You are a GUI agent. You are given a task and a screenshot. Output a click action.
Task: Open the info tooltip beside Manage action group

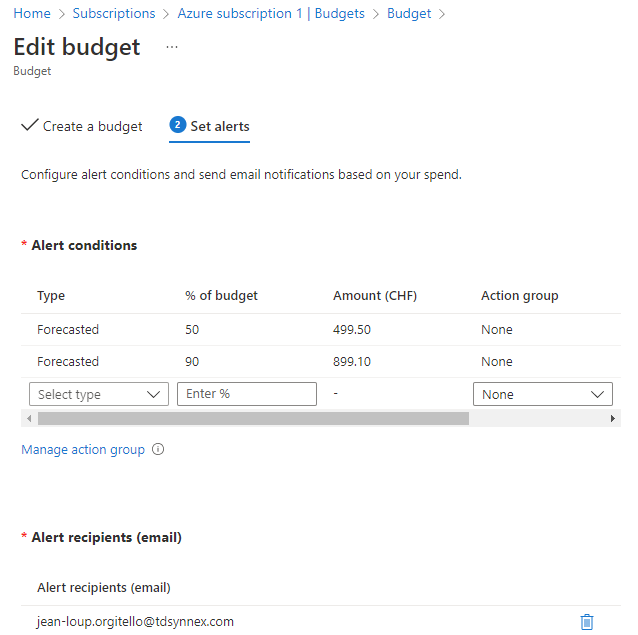pyautogui.click(x=158, y=450)
